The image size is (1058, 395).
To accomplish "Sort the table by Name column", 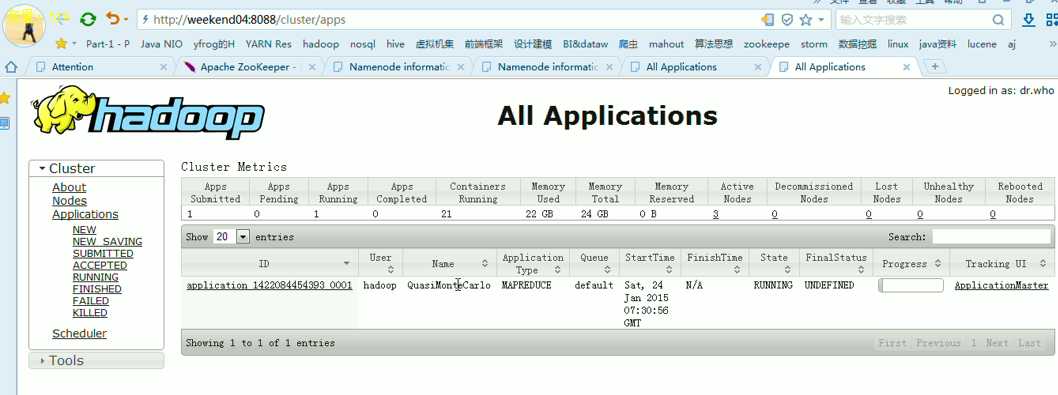I will point(449,263).
